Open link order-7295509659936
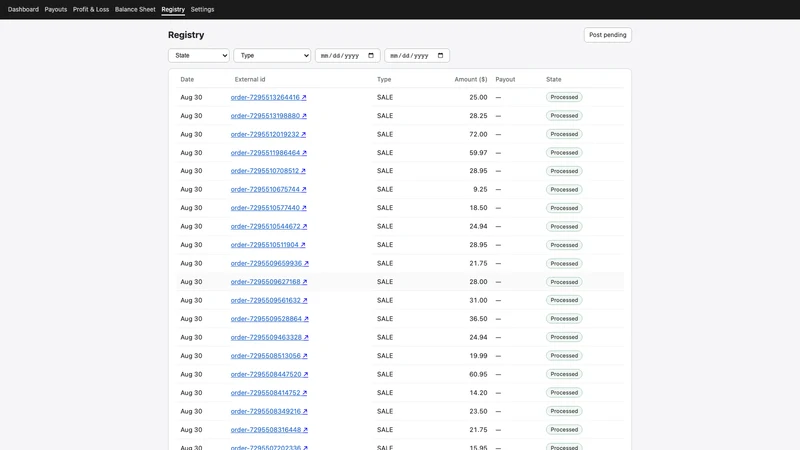Image resolution: width=800 pixels, height=450 pixels. [x=269, y=263]
